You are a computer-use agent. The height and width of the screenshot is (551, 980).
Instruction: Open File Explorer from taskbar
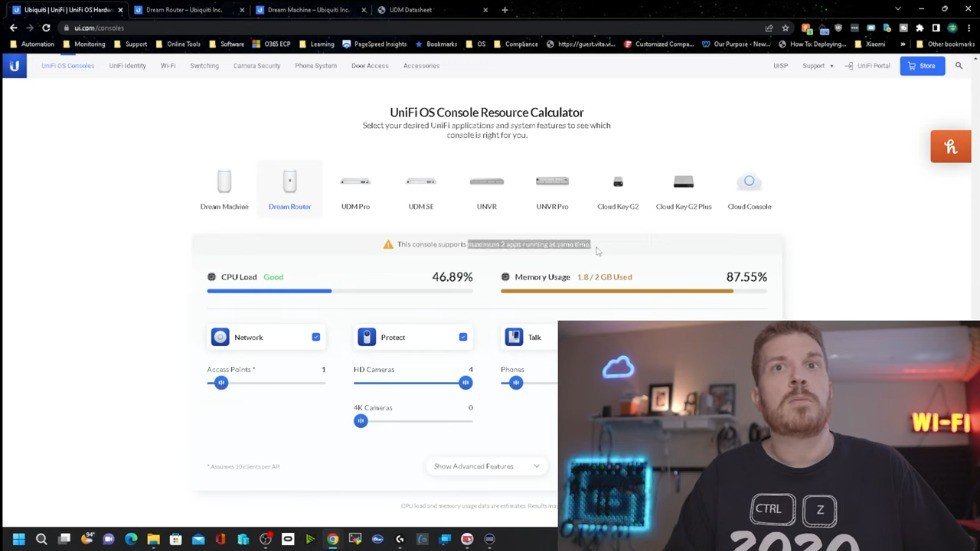(153, 539)
